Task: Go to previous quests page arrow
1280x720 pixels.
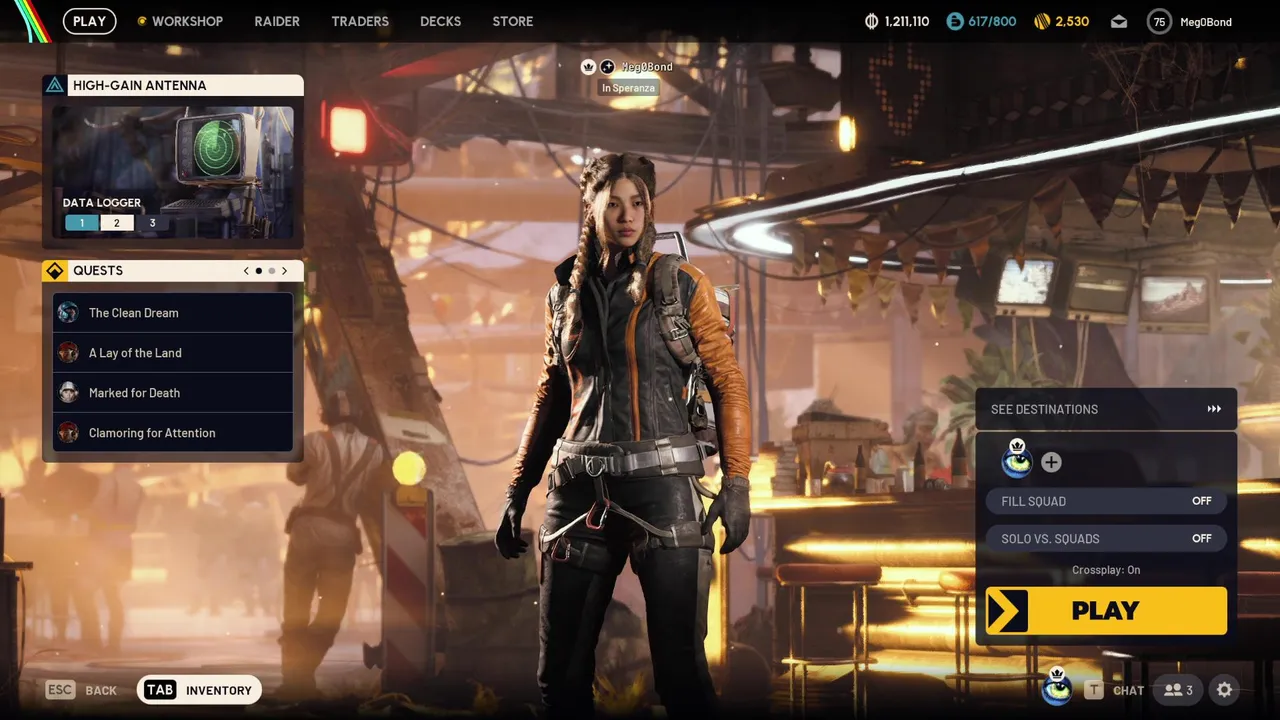Action: pyautogui.click(x=247, y=271)
